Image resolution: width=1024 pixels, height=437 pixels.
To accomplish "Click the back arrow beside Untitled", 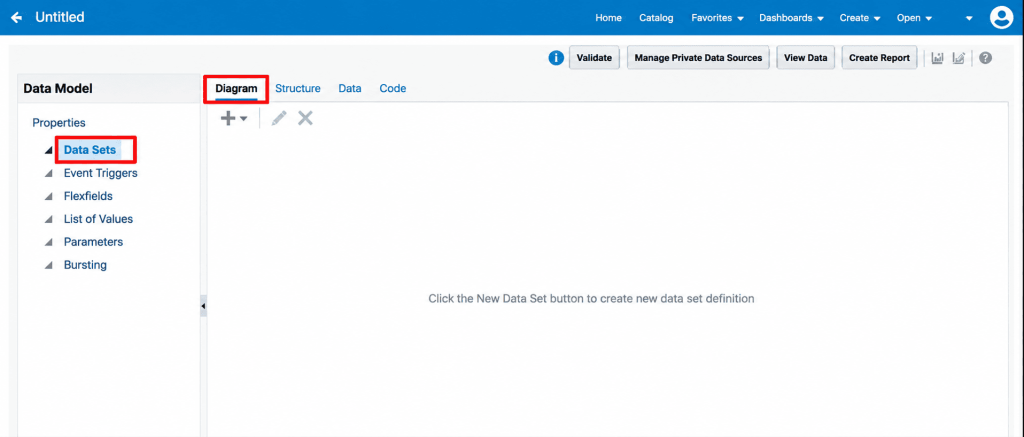I will click(16, 18).
